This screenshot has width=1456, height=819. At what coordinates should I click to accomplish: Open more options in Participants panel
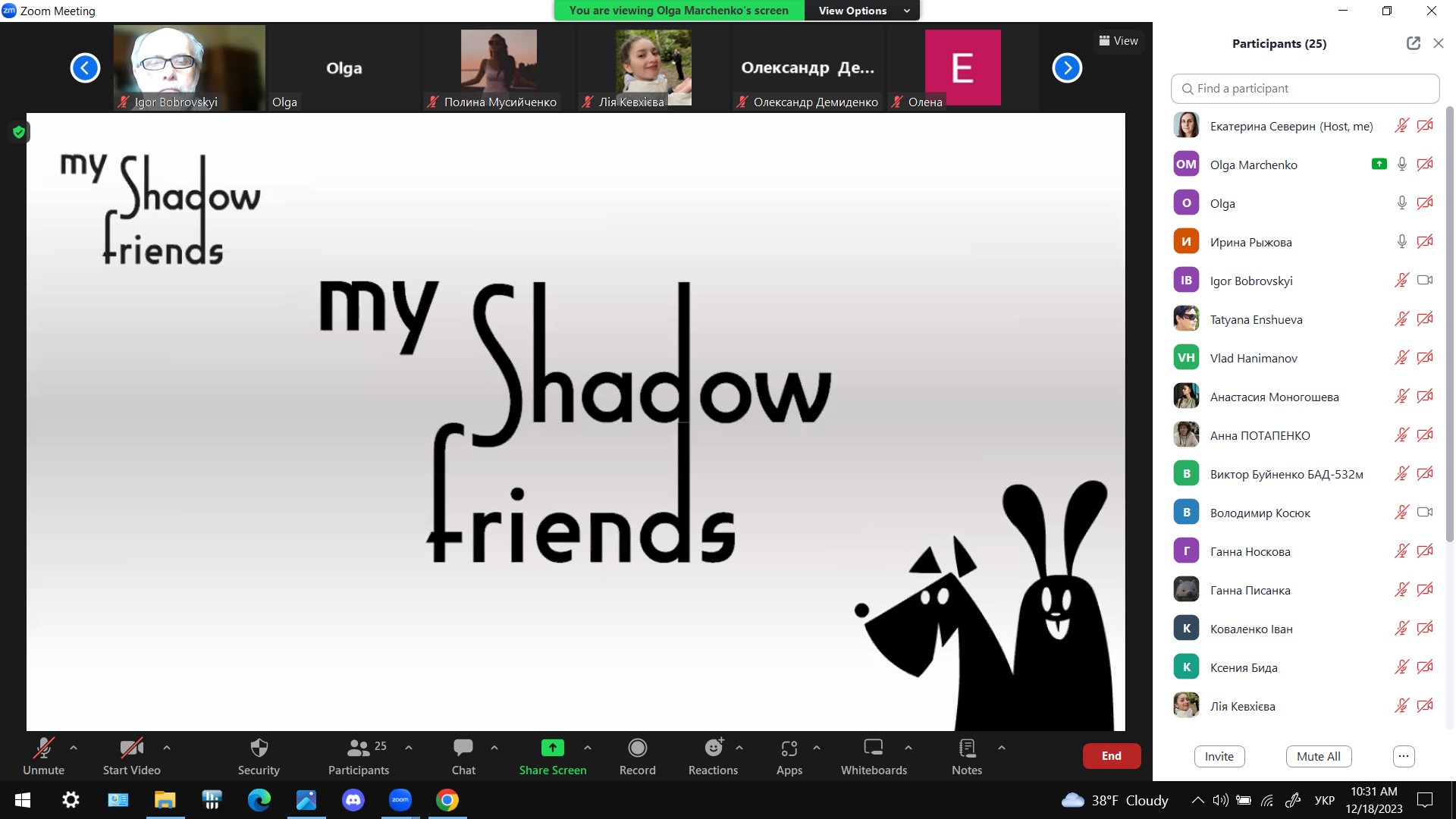pos(1403,756)
